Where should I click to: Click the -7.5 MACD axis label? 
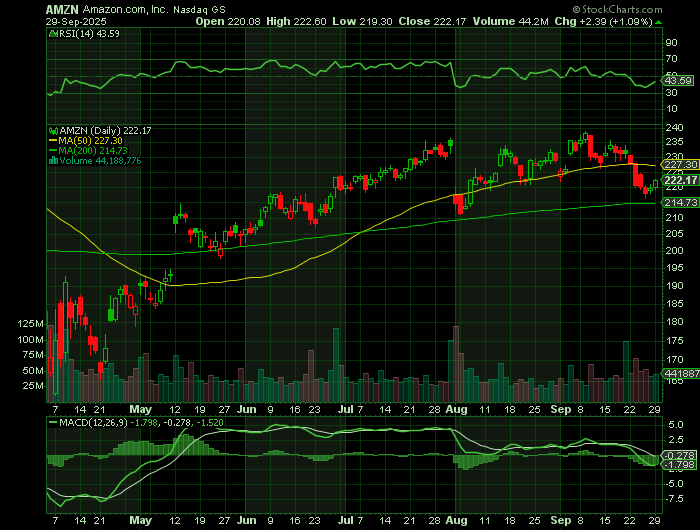tap(674, 499)
